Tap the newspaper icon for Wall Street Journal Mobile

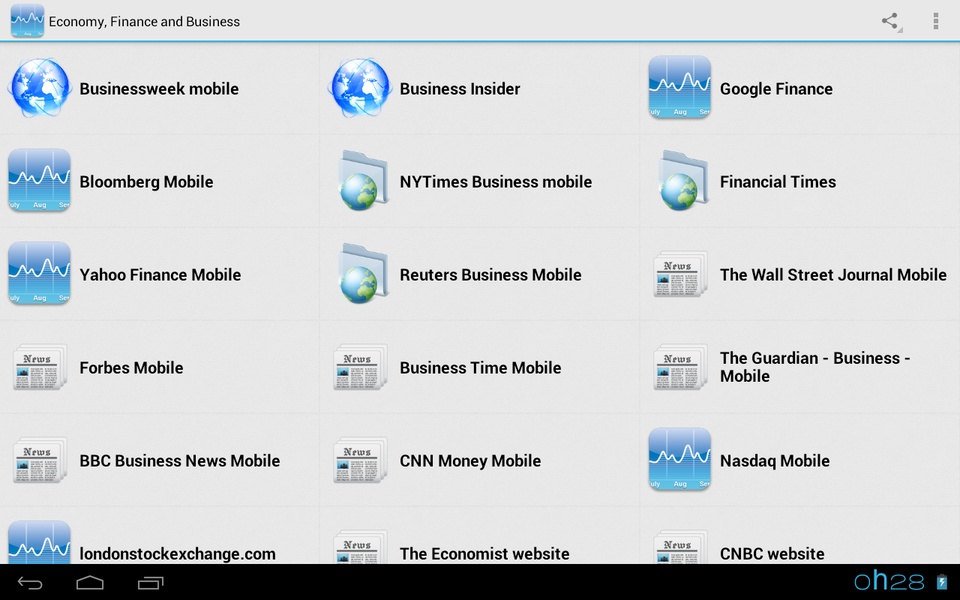coord(680,274)
